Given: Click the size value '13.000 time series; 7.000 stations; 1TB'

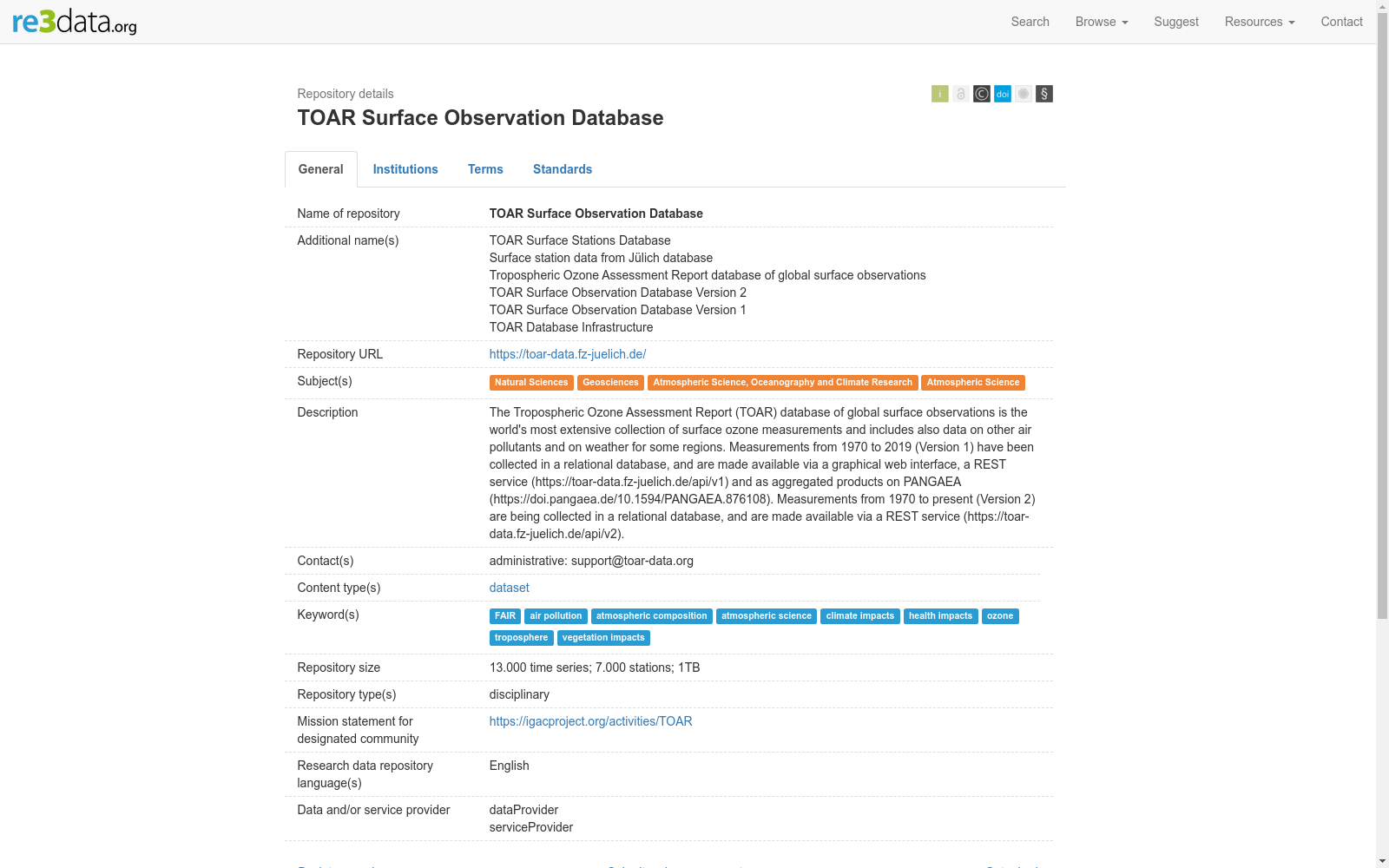Looking at the screenshot, I should click(x=595, y=667).
